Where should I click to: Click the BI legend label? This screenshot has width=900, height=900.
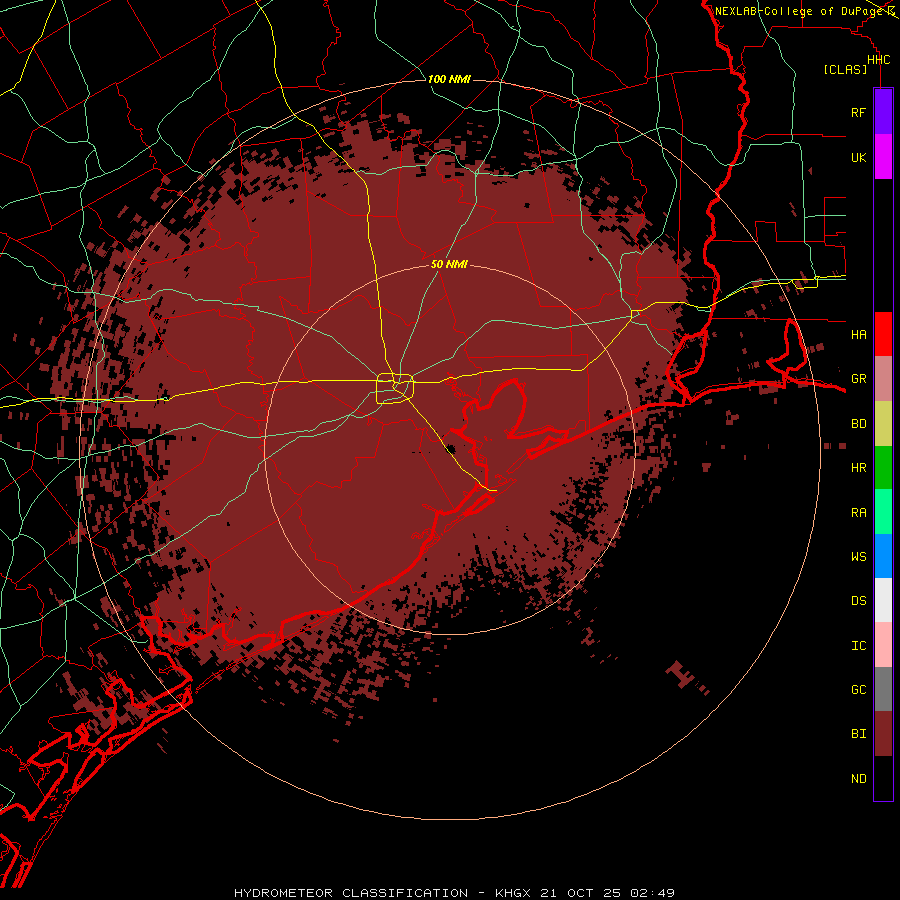[858, 734]
